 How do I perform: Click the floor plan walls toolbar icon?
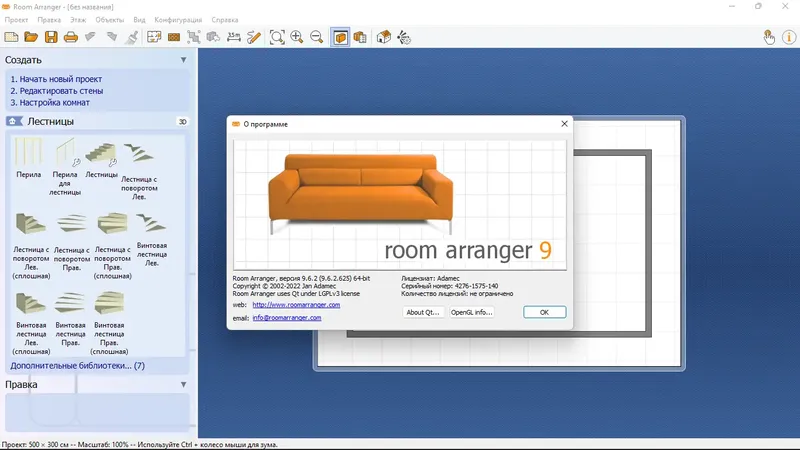click(154, 37)
